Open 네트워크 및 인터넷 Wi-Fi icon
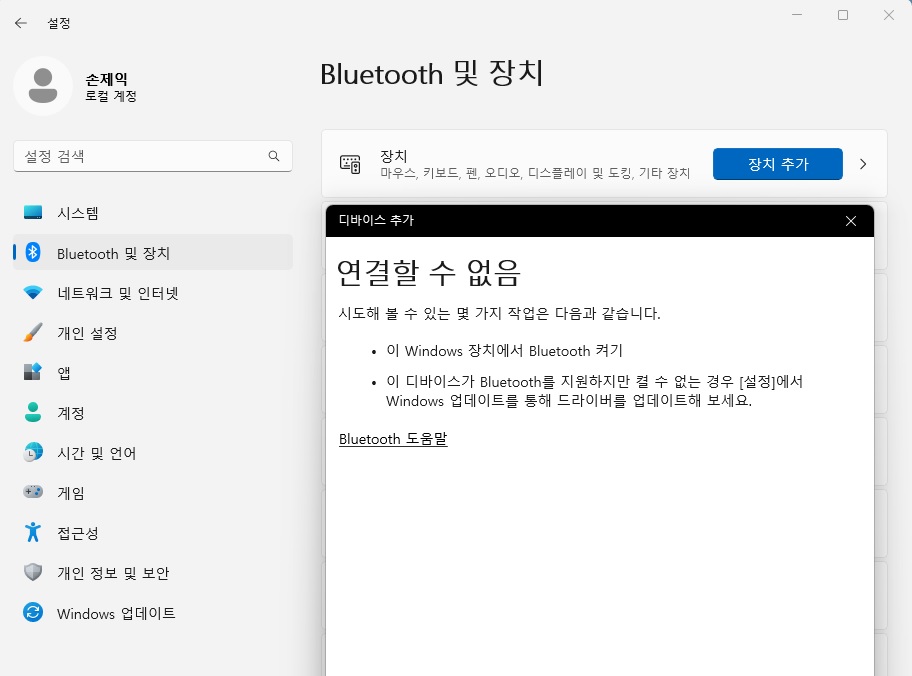Screen dimensions: 912x676 33,293
